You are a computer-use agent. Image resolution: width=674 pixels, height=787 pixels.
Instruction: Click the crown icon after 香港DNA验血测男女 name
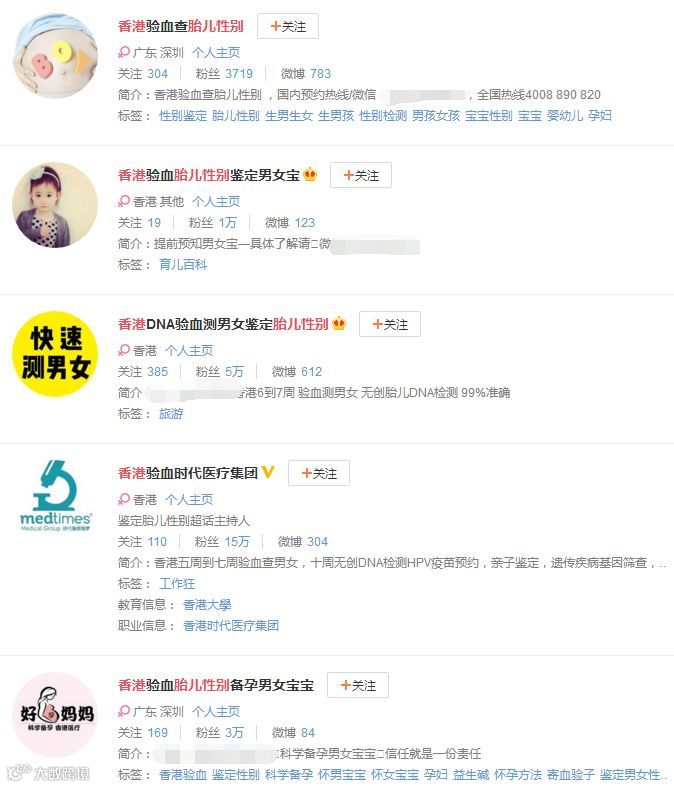[339, 323]
